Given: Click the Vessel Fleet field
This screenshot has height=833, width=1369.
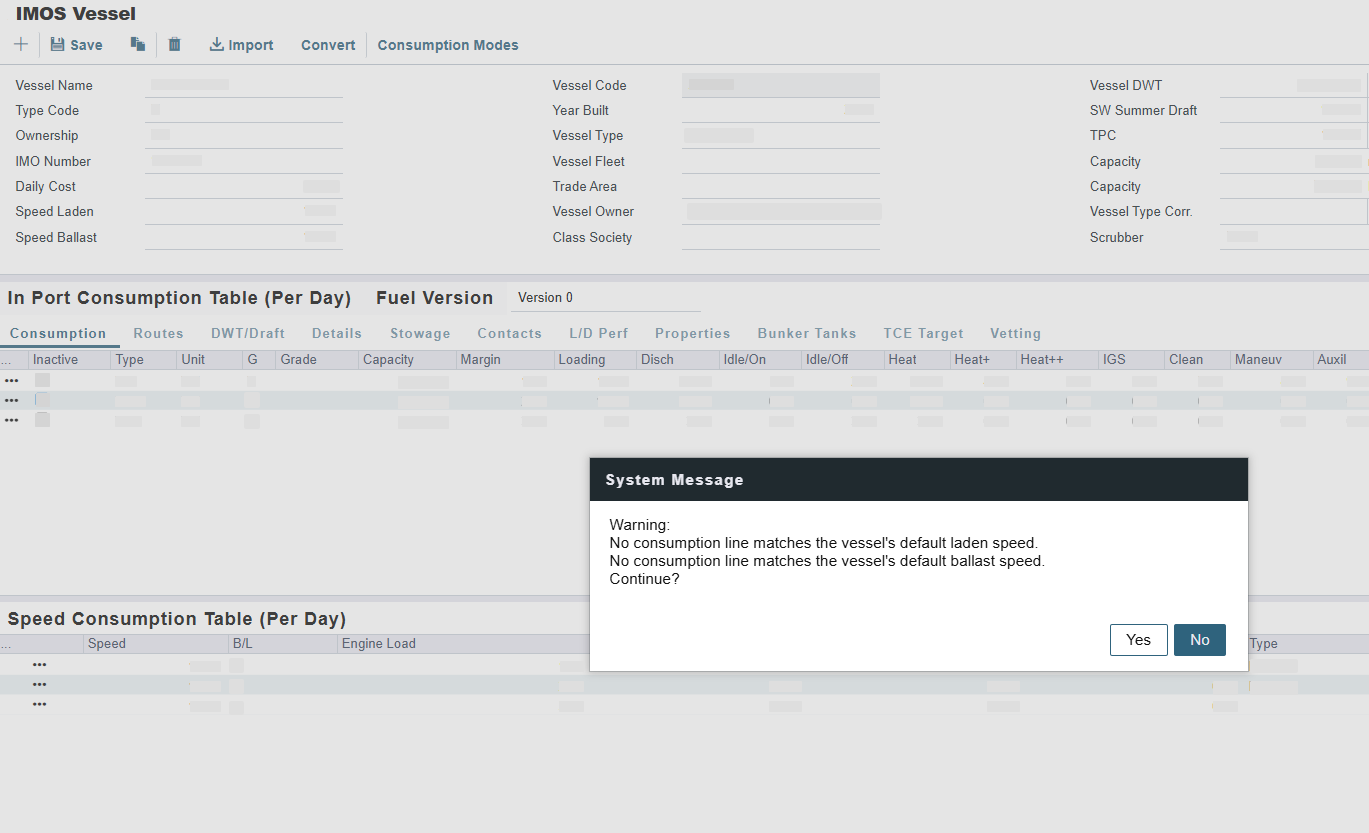Looking at the screenshot, I should (x=781, y=162).
